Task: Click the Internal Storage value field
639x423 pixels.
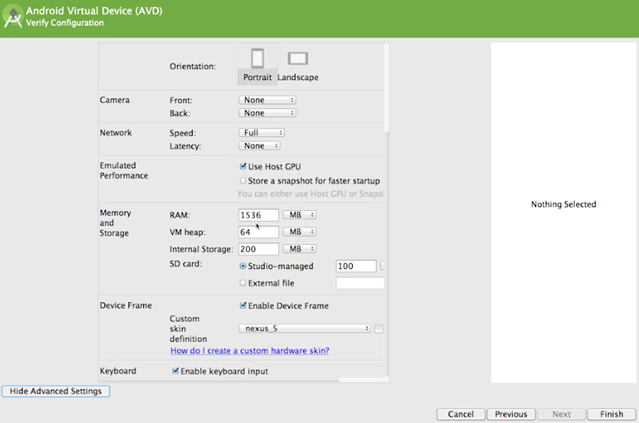Action: (258, 249)
